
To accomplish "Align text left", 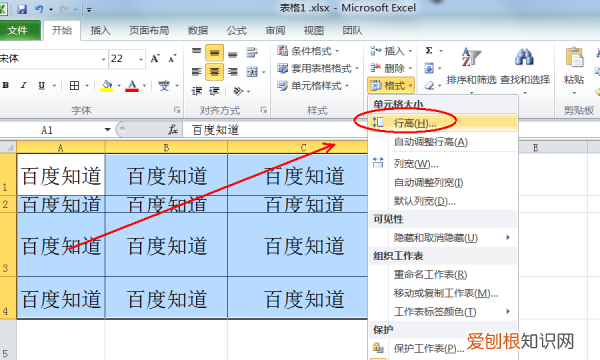I will tap(196, 72).
